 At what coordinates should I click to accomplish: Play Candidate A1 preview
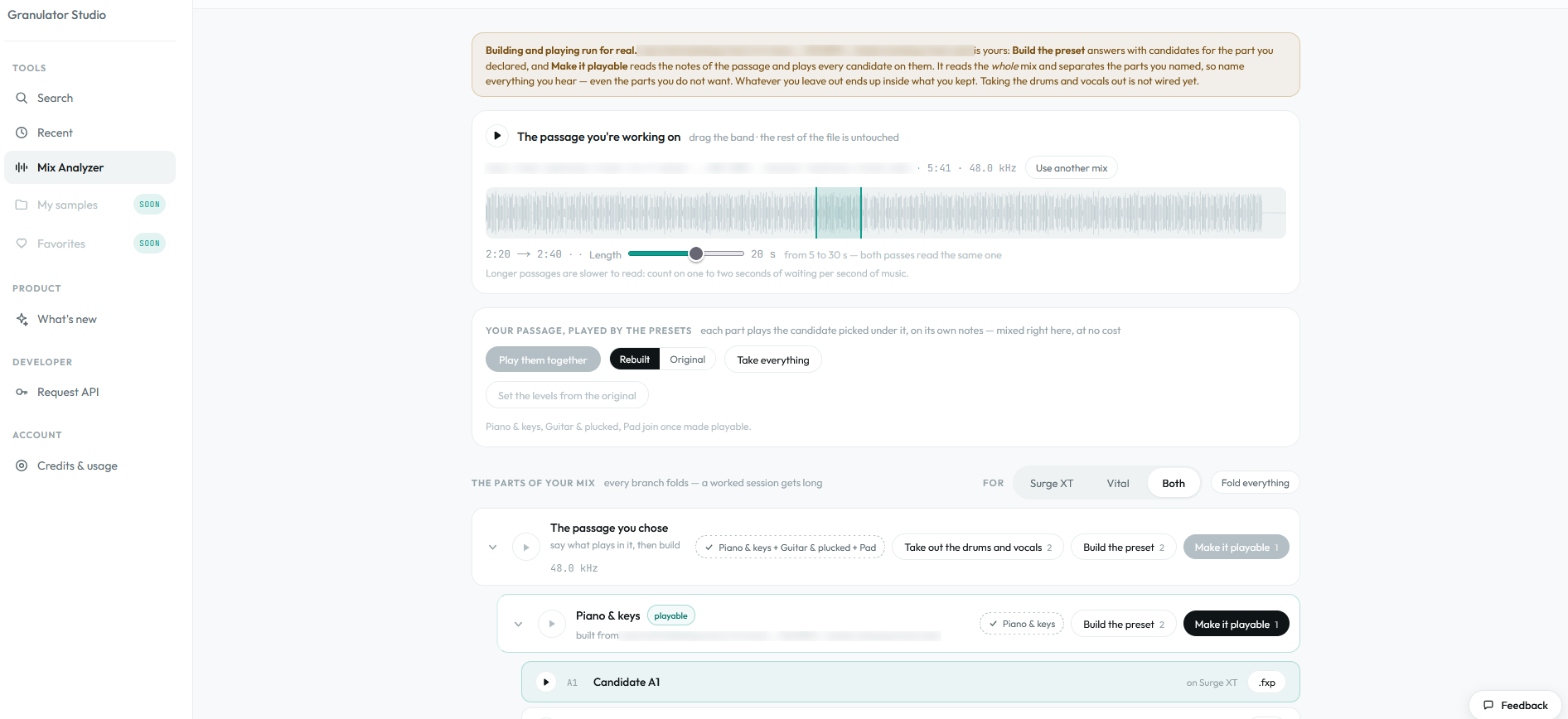point(546,683)
